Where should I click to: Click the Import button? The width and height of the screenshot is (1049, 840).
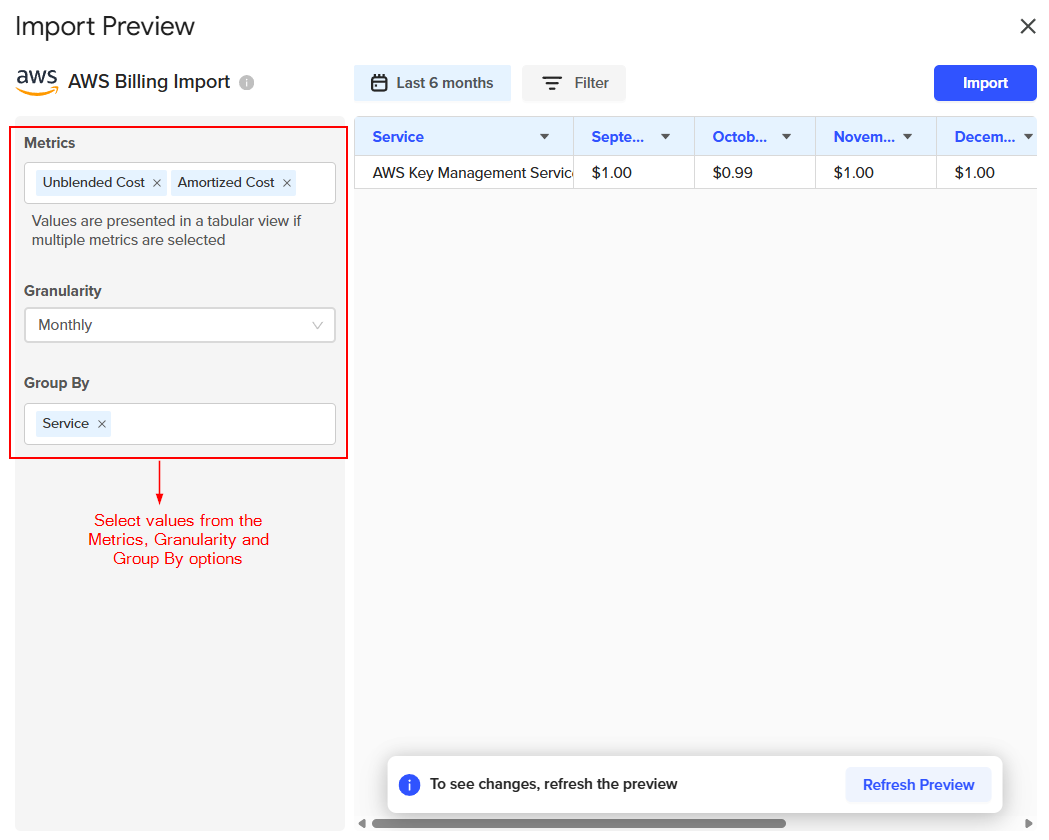tap(985, 83)
